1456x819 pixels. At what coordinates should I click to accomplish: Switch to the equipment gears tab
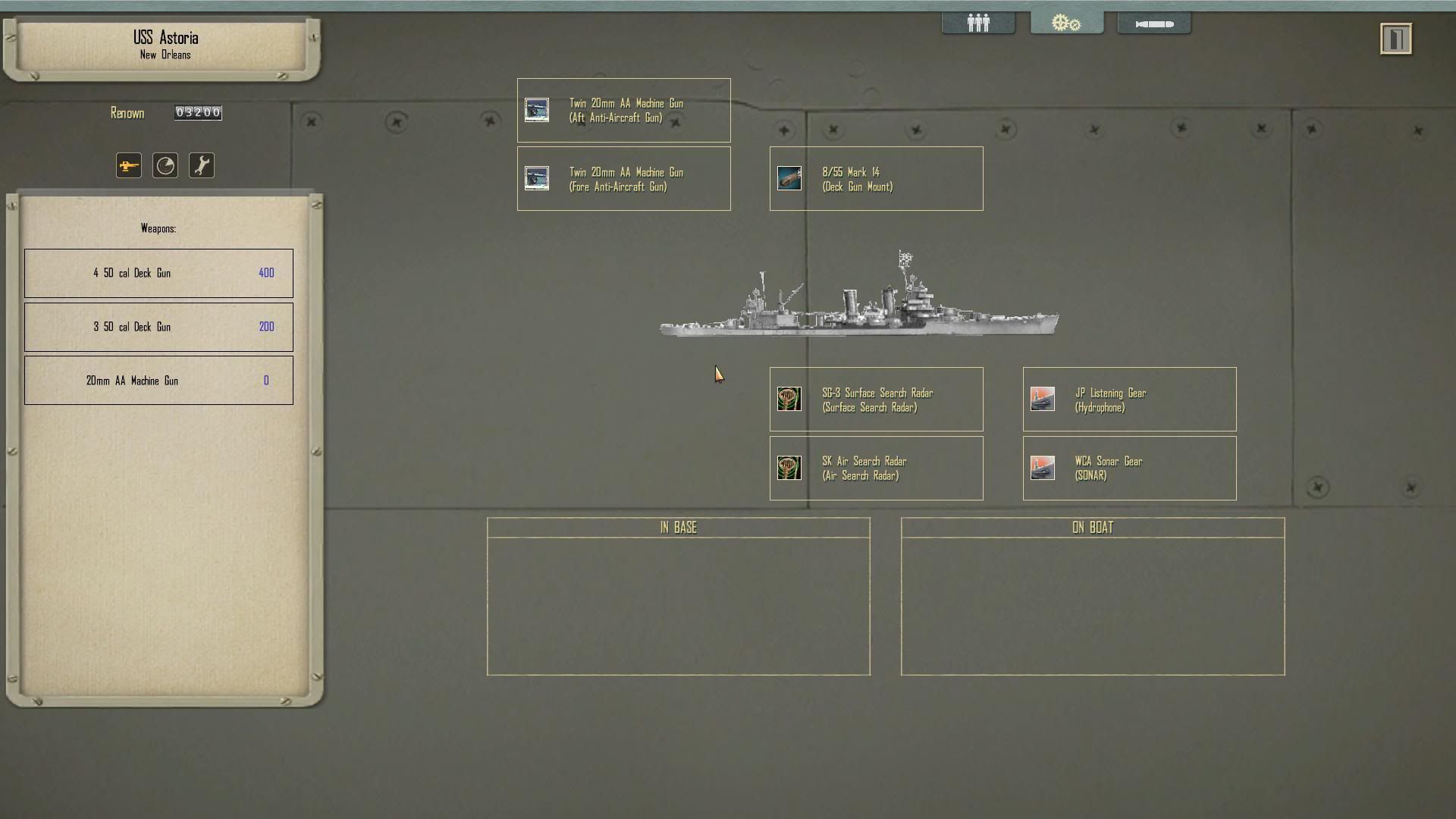1066,23
